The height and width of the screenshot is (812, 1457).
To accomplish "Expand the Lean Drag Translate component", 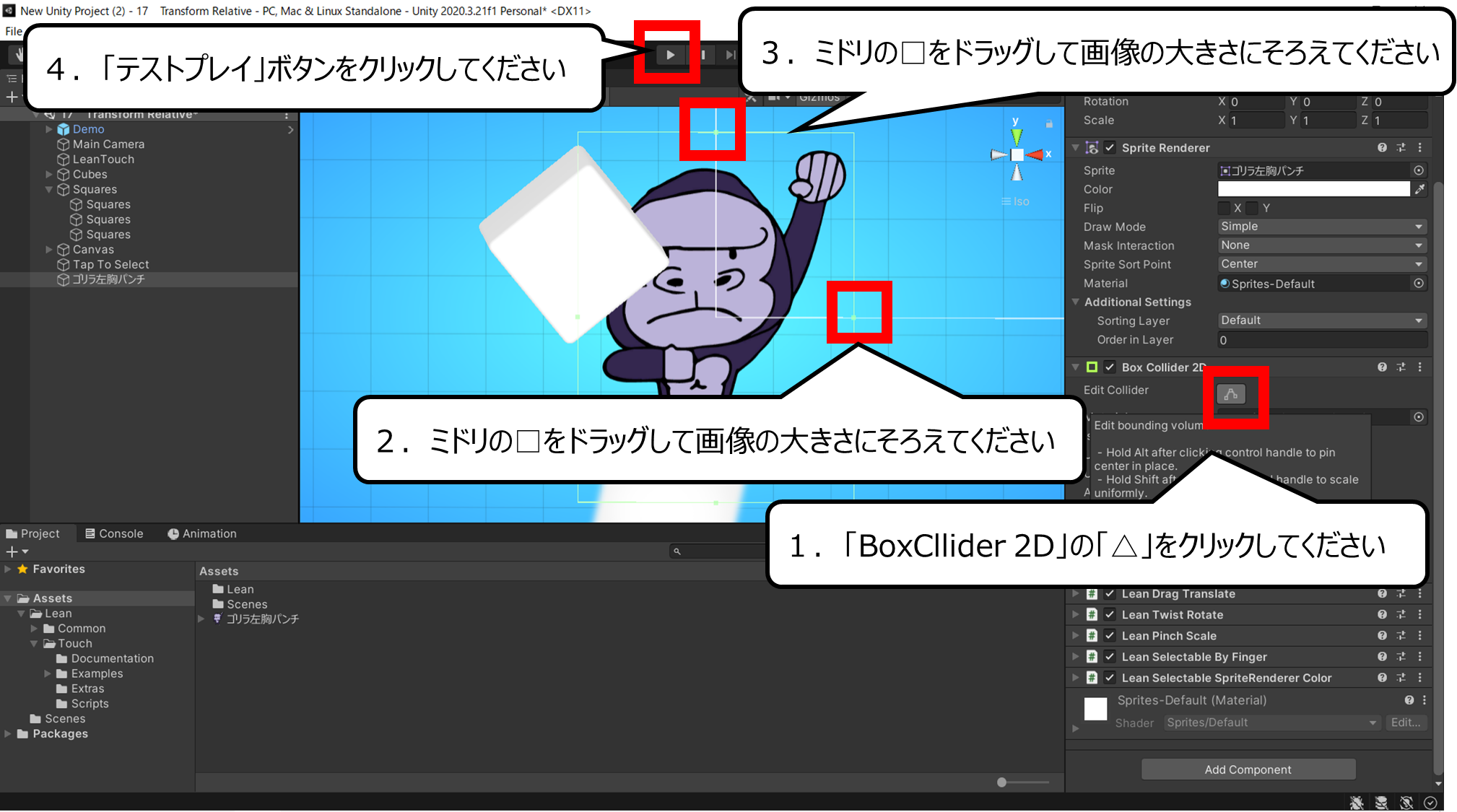I will (x=1076, y=593).
